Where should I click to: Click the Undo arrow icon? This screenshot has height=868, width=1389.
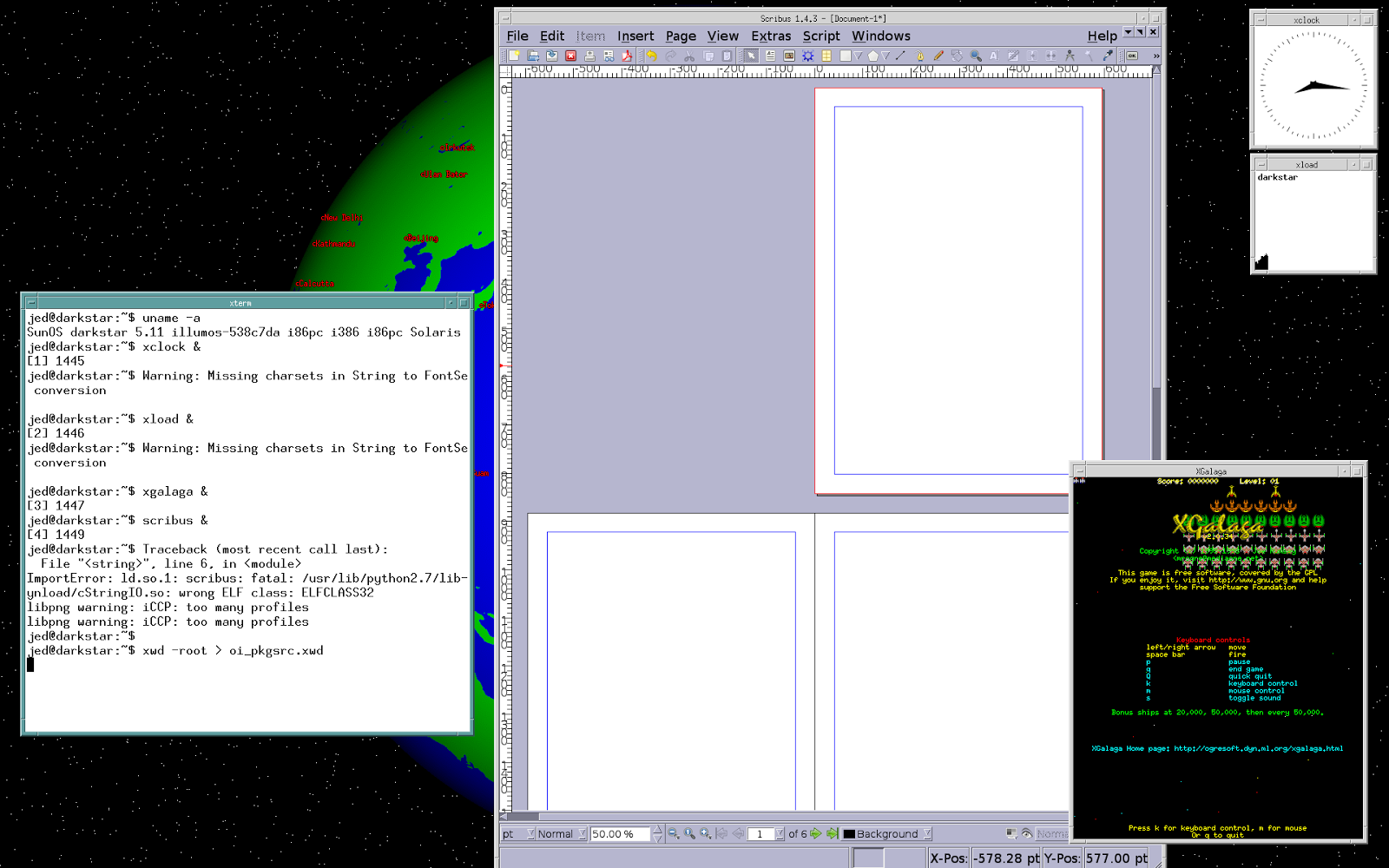652,56
